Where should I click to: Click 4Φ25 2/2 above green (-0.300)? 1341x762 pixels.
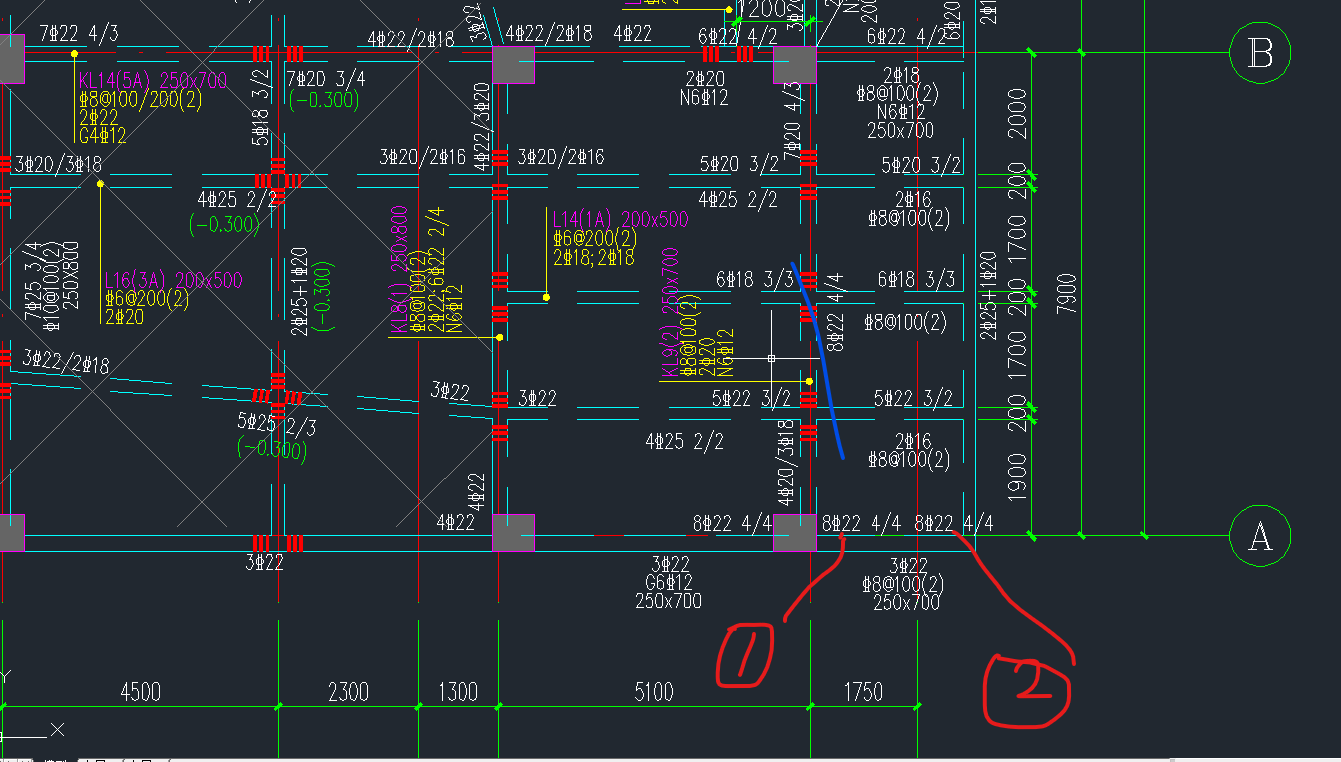tap(238, 201)
